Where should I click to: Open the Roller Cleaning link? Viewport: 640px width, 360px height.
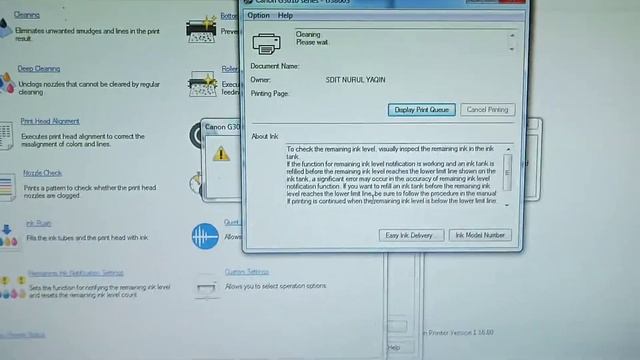coord(230,69)
